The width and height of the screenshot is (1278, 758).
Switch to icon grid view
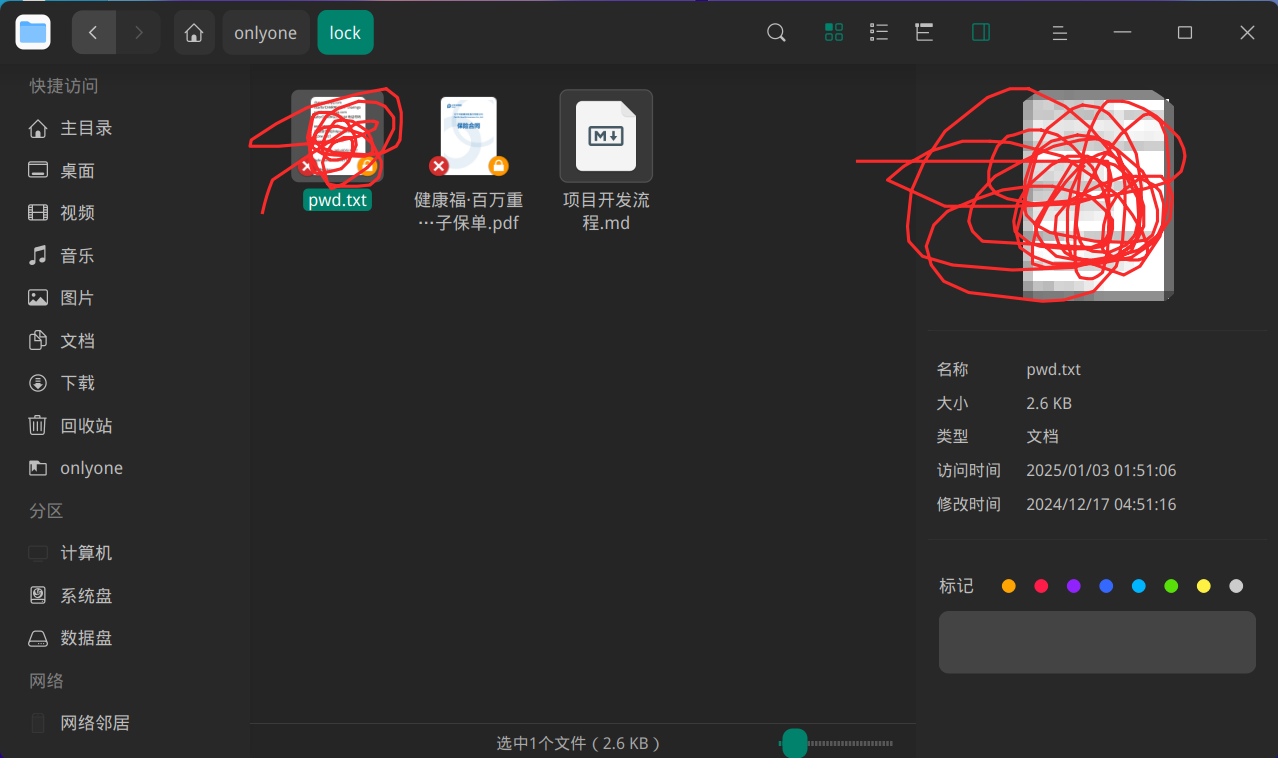coord(834,33)
